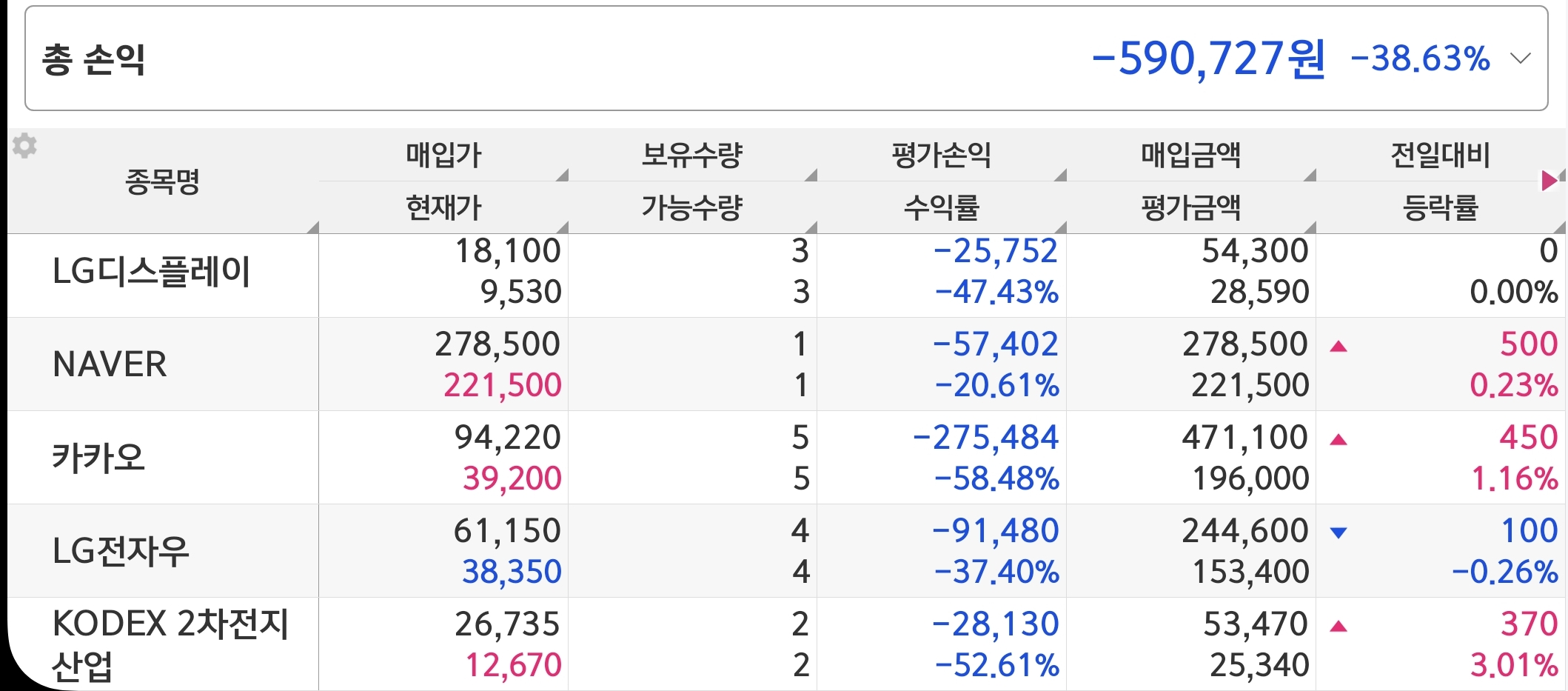This screenshot has height=691, width=1568.
Task: Click LG전자우 daily change -0.26%
Action: pyautogui.click(x=1505, y=572)
